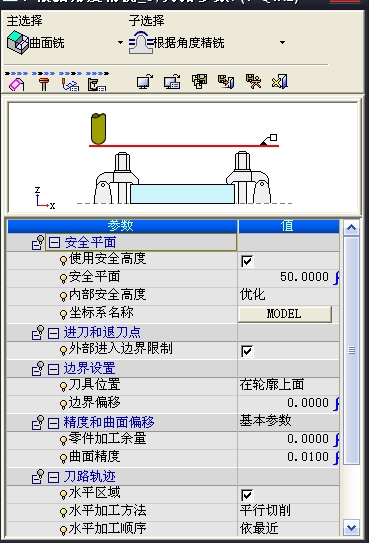Click the formula icon beside 50.0000
This screenshot has height=543, width=369.
click(x=336, y=277)
